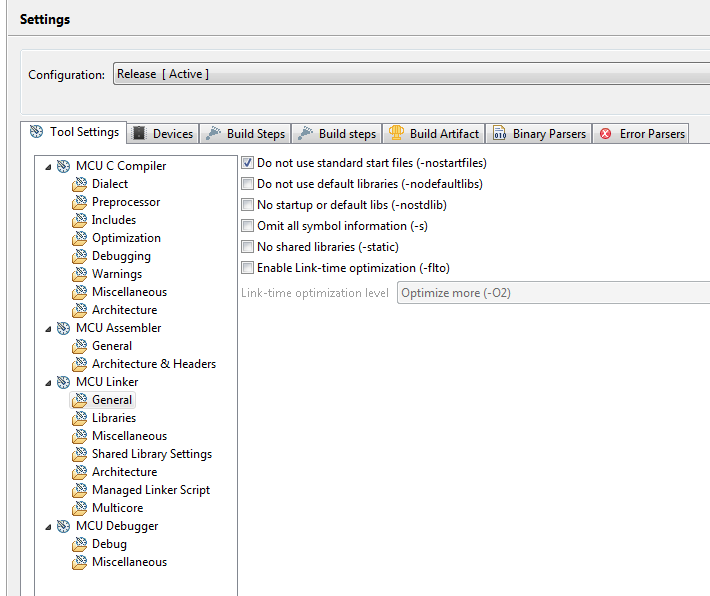Viewport: 710px width, 596px height.
Task: Select the Tool Settings tab
Action: tap(74, 132)
